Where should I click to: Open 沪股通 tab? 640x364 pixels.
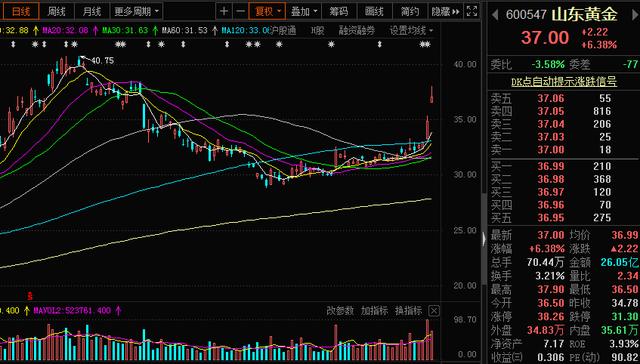pos(282,31)
